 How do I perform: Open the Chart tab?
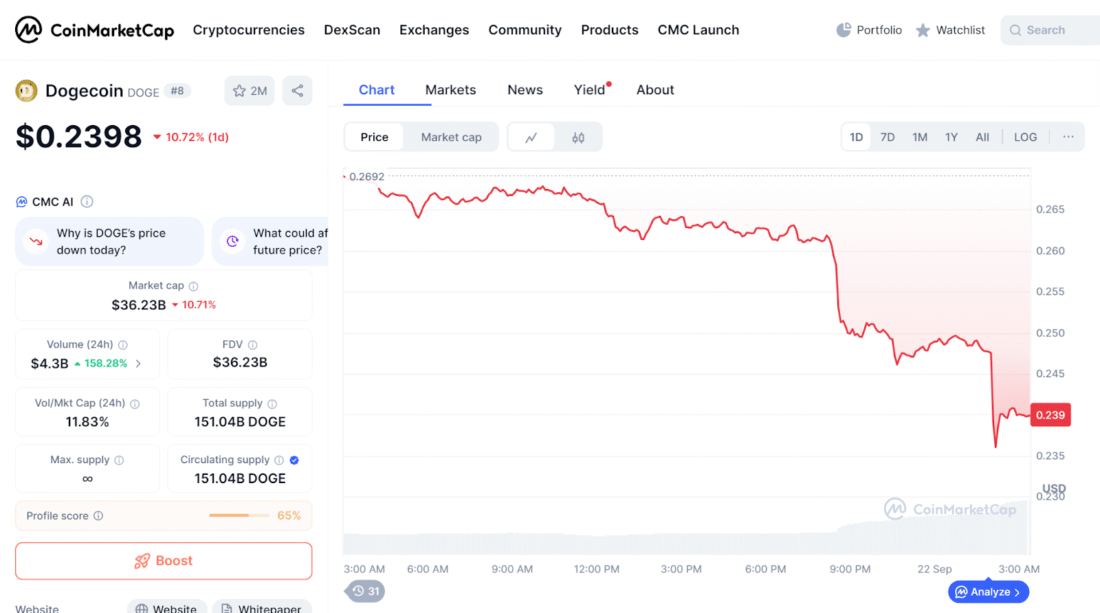point(377,90)
